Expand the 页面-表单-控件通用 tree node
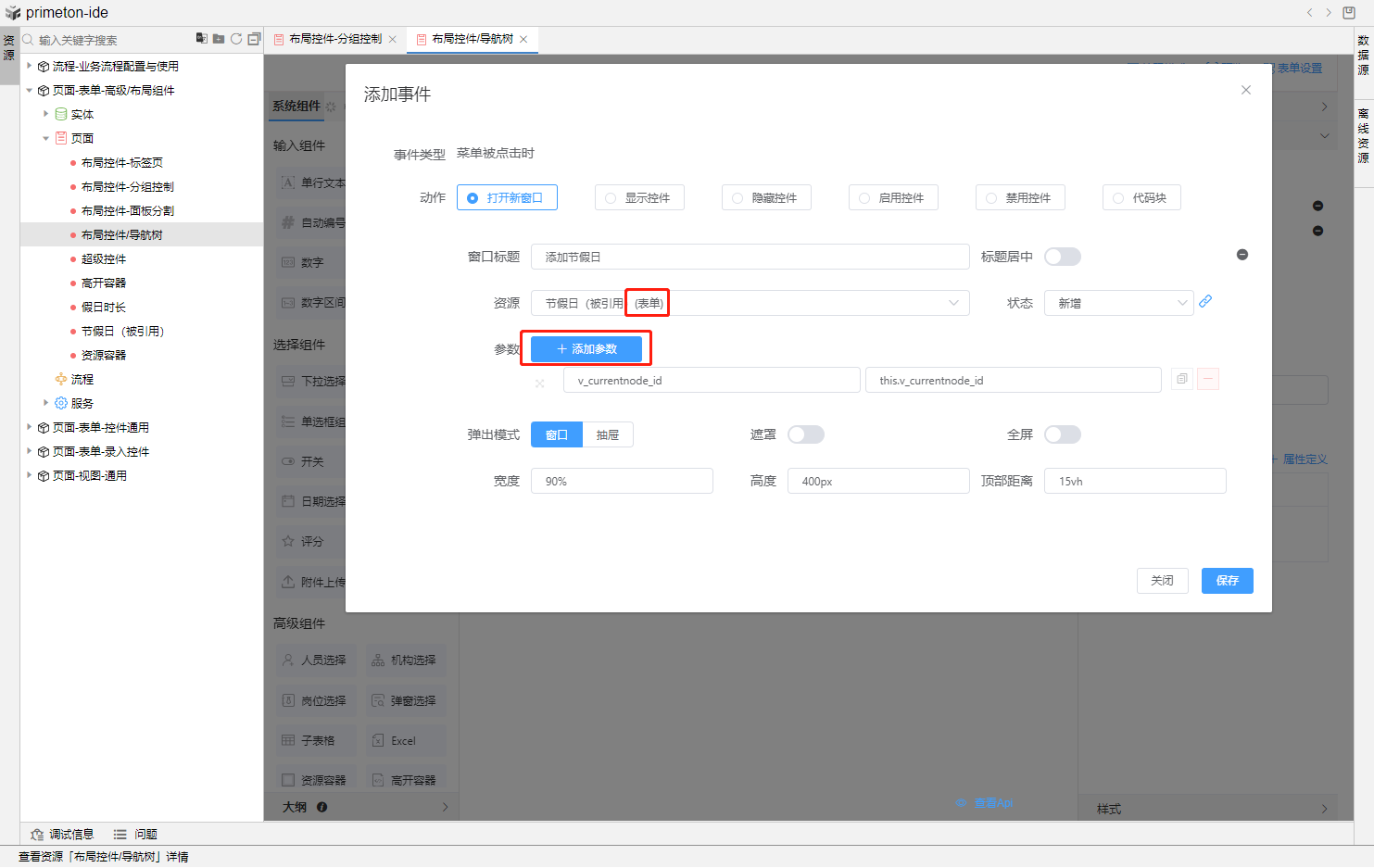 pyautogui.click(x=30, y=427)
